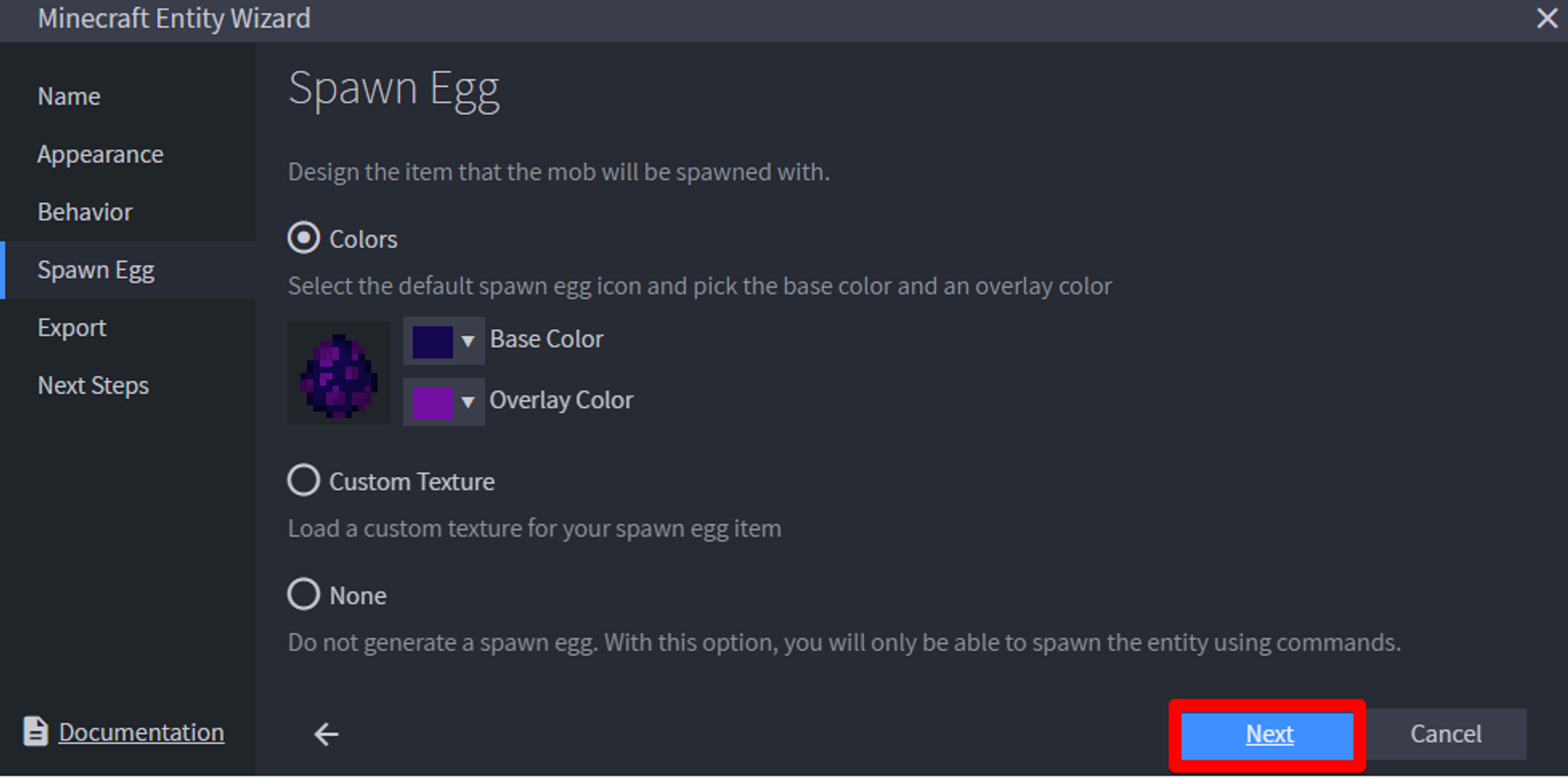Select the Colors radio option
The height and width of the screenshot is (779, 1568).
coord(303,238)
